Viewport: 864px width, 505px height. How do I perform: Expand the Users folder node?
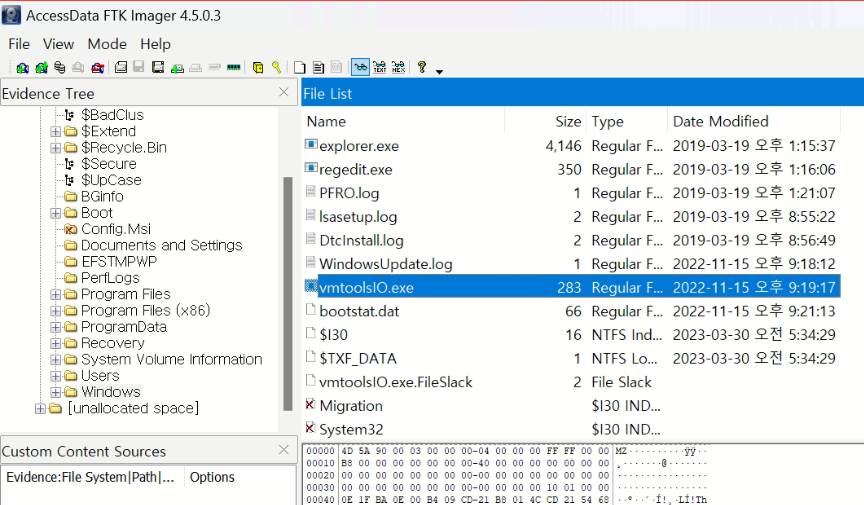(56, 376)
